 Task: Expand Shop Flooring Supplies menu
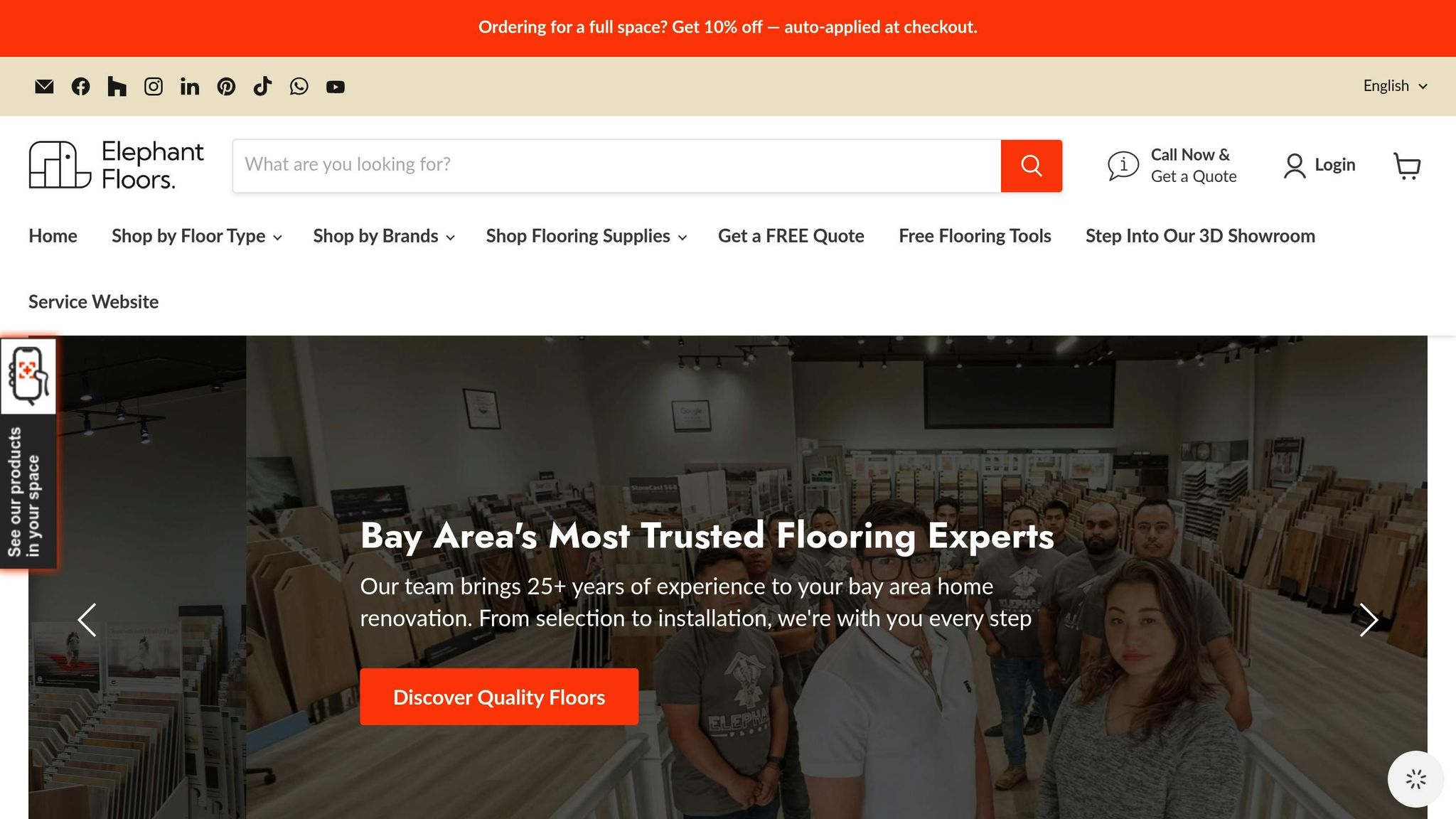[587, 236]
